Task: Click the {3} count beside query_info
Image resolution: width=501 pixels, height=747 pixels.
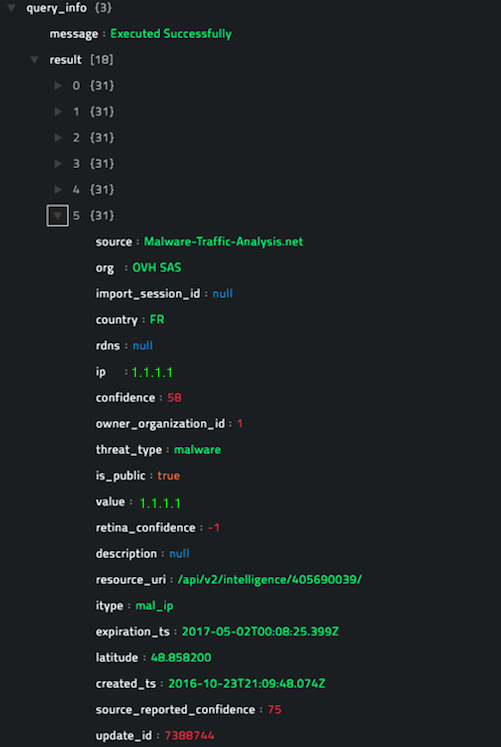Action: [x=103, y=8]
